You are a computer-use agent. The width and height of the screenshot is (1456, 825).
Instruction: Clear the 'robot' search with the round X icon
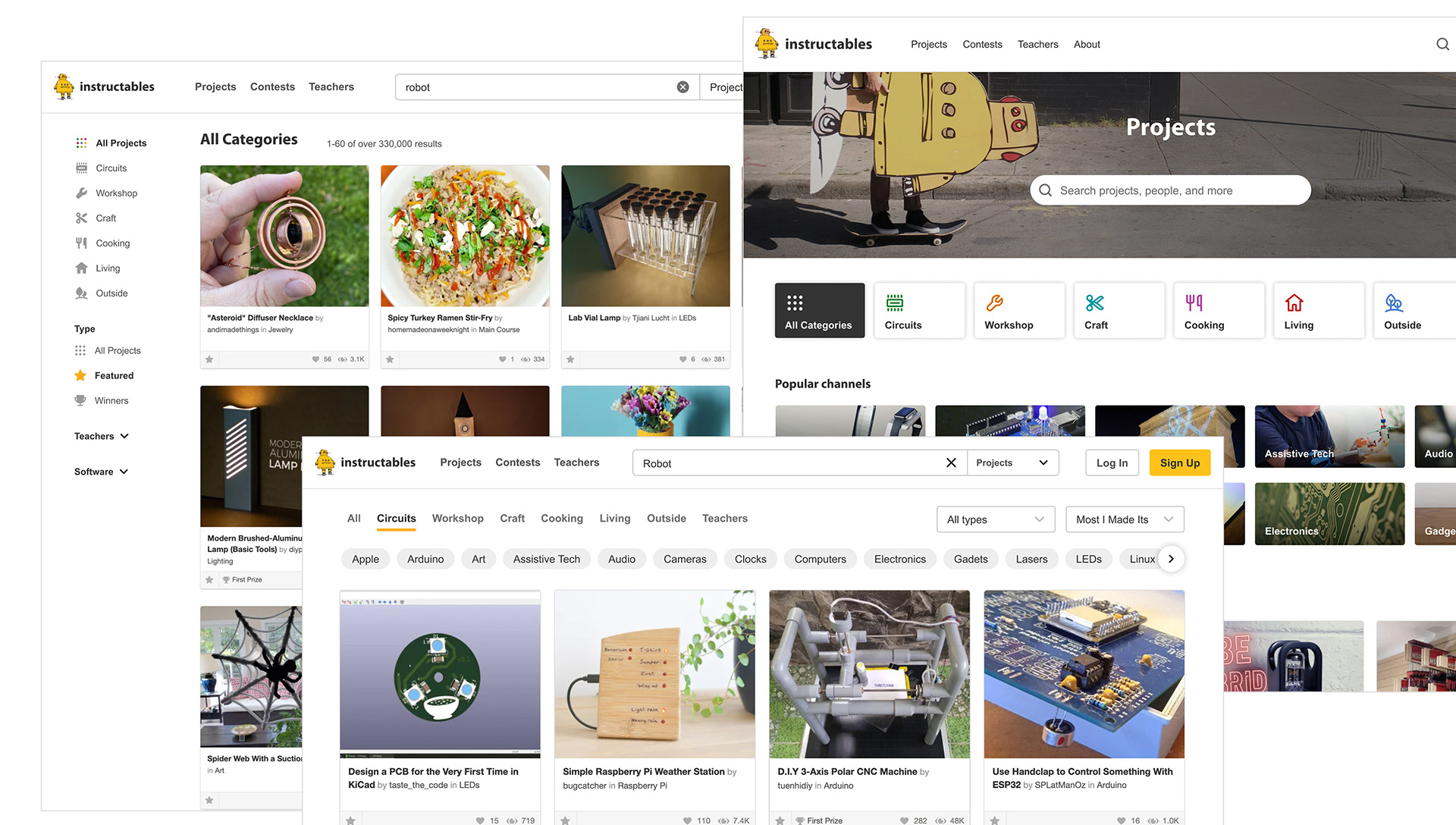(x=682, y=87)
